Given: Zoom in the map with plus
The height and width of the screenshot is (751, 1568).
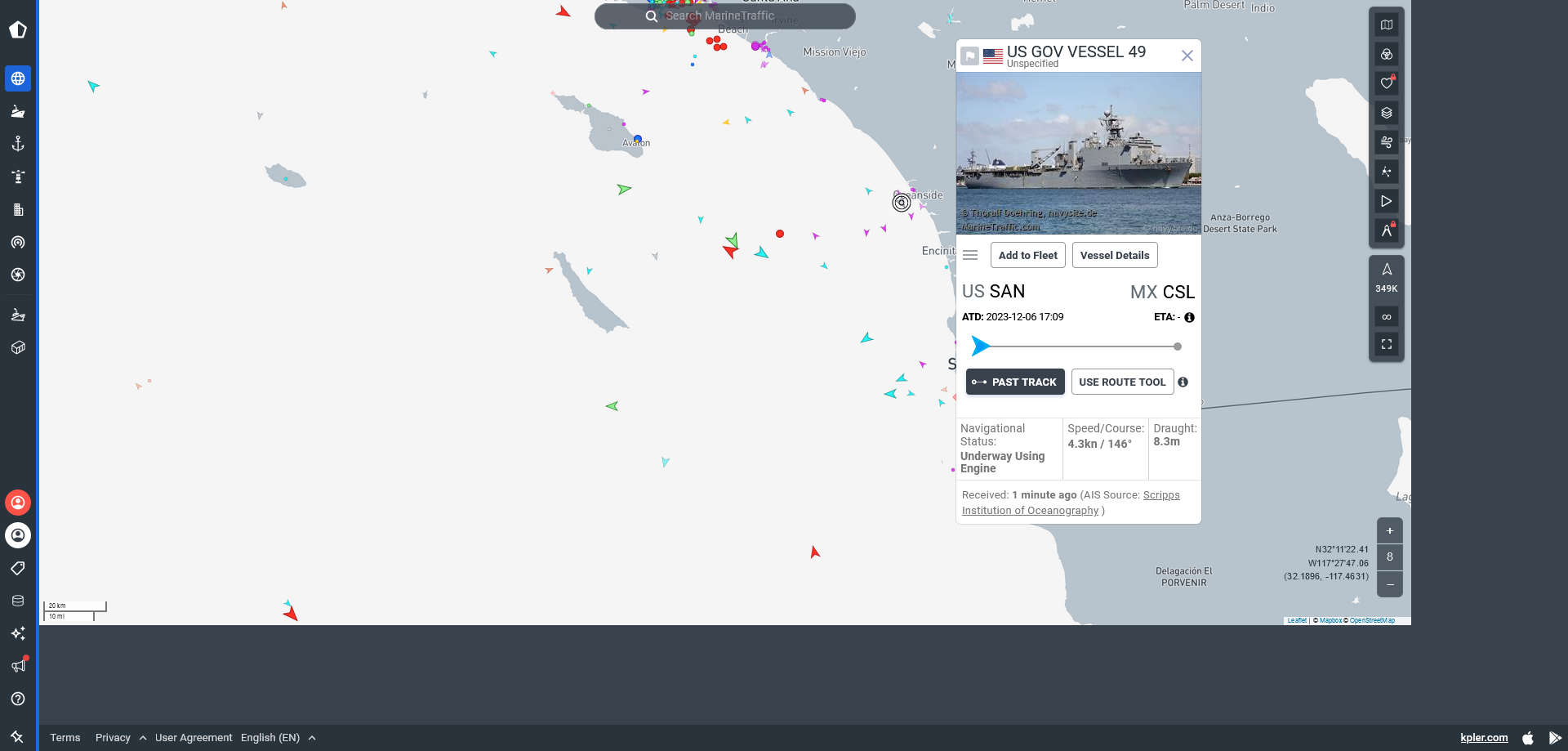Looking at the screenshot, I should tap(1390, 531).
